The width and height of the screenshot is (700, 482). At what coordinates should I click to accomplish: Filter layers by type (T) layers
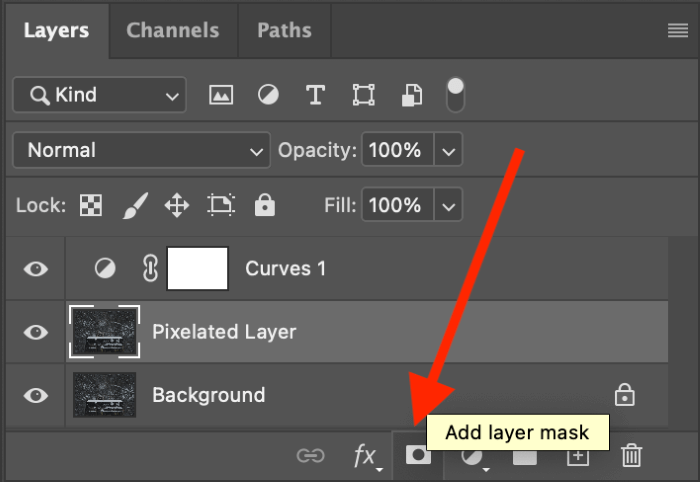point(315,95)
